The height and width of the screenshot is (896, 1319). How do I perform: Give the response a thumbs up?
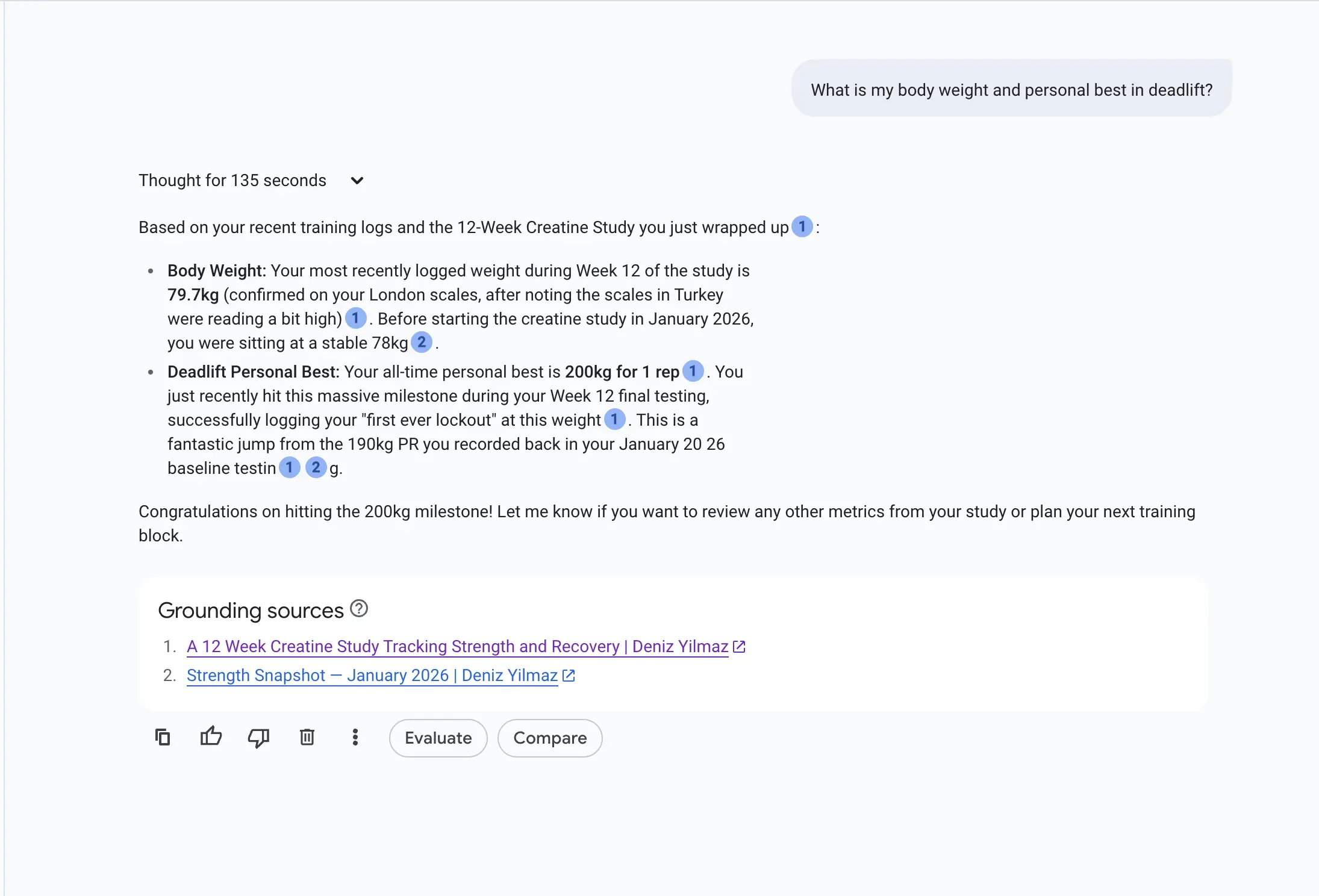(x=211, y=737)
